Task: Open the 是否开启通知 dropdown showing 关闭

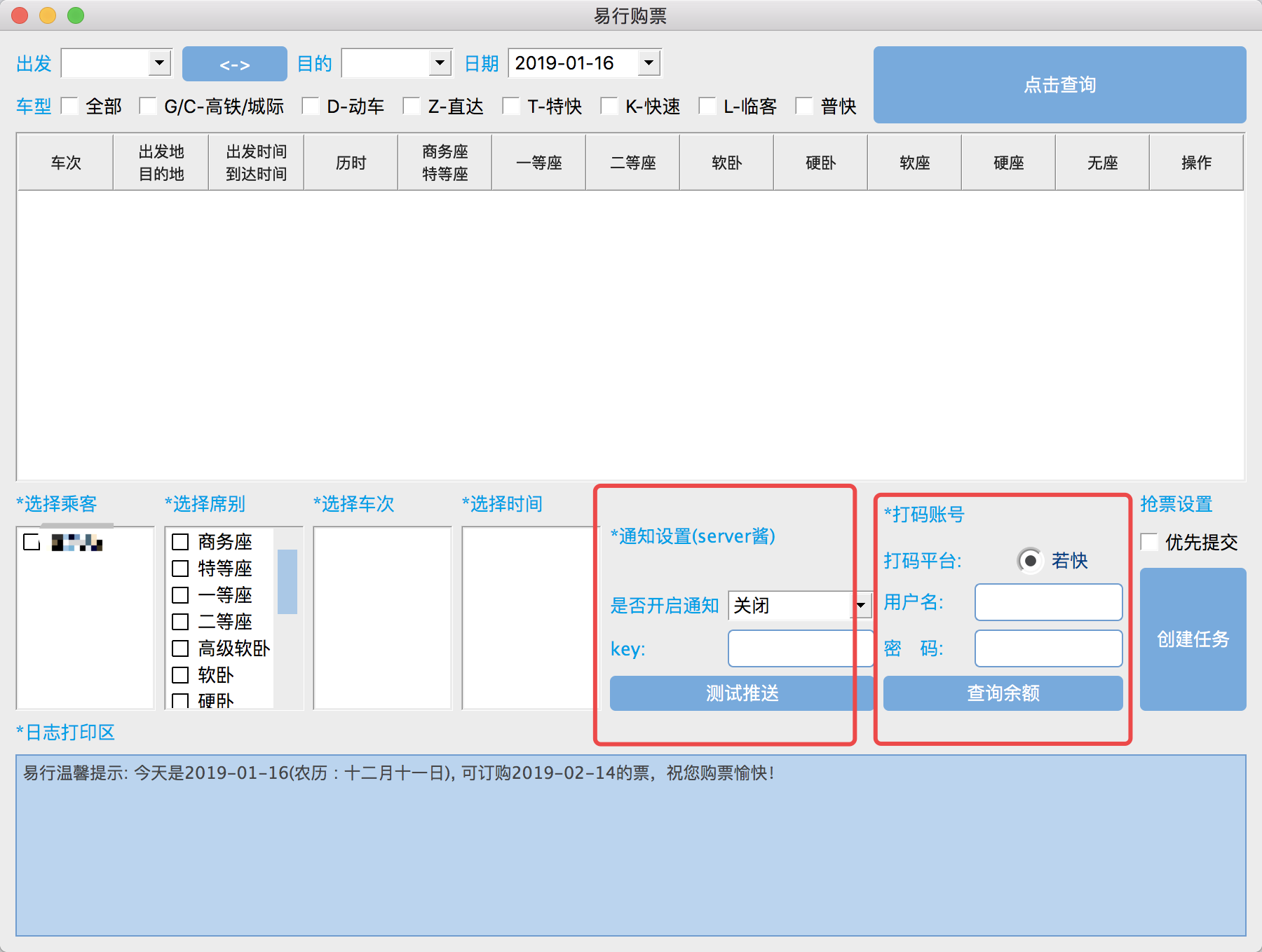Action: pos(800,605)
